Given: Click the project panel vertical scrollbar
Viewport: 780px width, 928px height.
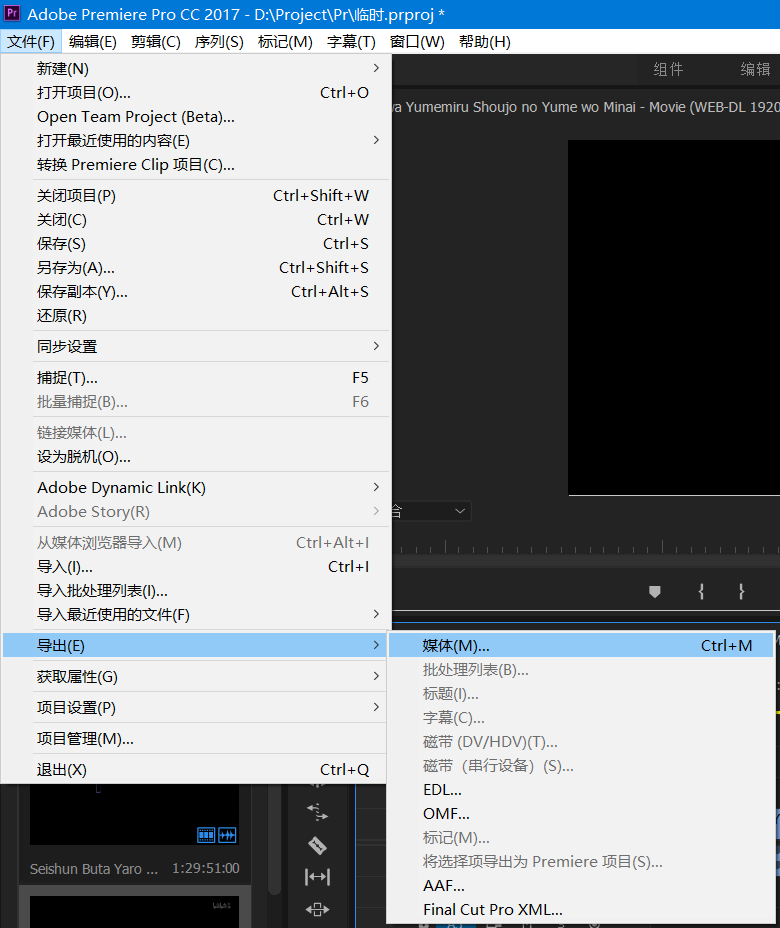Looking at the screenshot, I should coord(274,839).
